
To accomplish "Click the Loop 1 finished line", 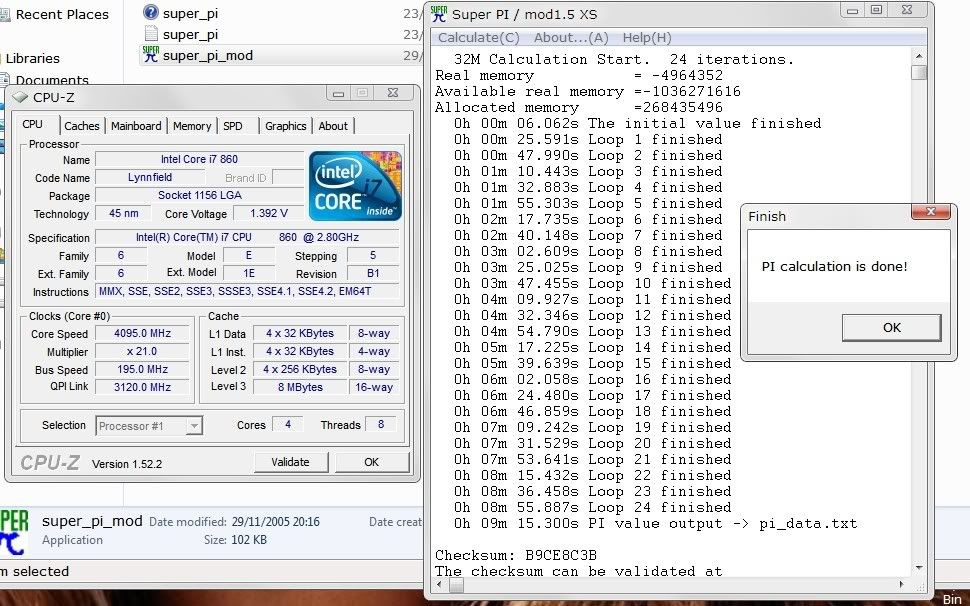I will [x=588, y=140].
